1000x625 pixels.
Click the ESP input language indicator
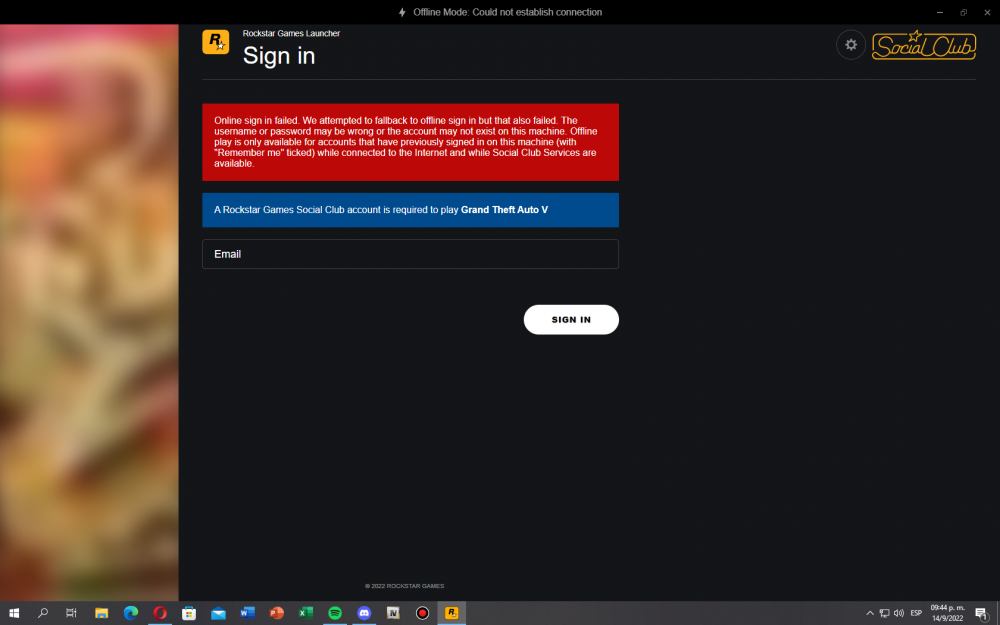(x=916, y=613)
